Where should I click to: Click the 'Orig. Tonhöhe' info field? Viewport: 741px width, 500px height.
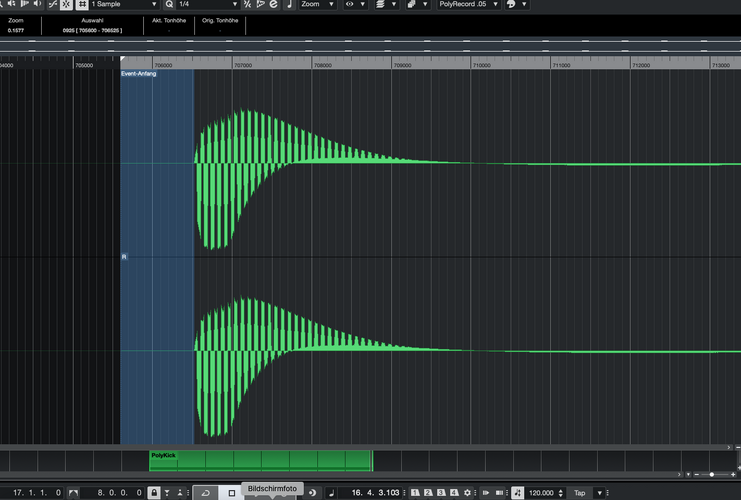tap(220, 25)
